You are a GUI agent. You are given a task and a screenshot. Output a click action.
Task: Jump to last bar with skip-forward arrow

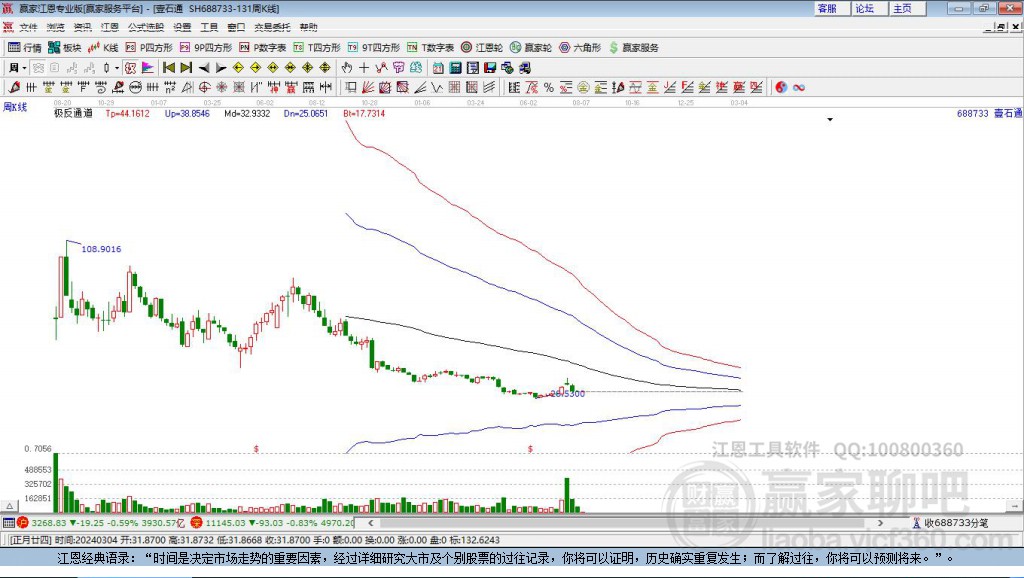186,67
